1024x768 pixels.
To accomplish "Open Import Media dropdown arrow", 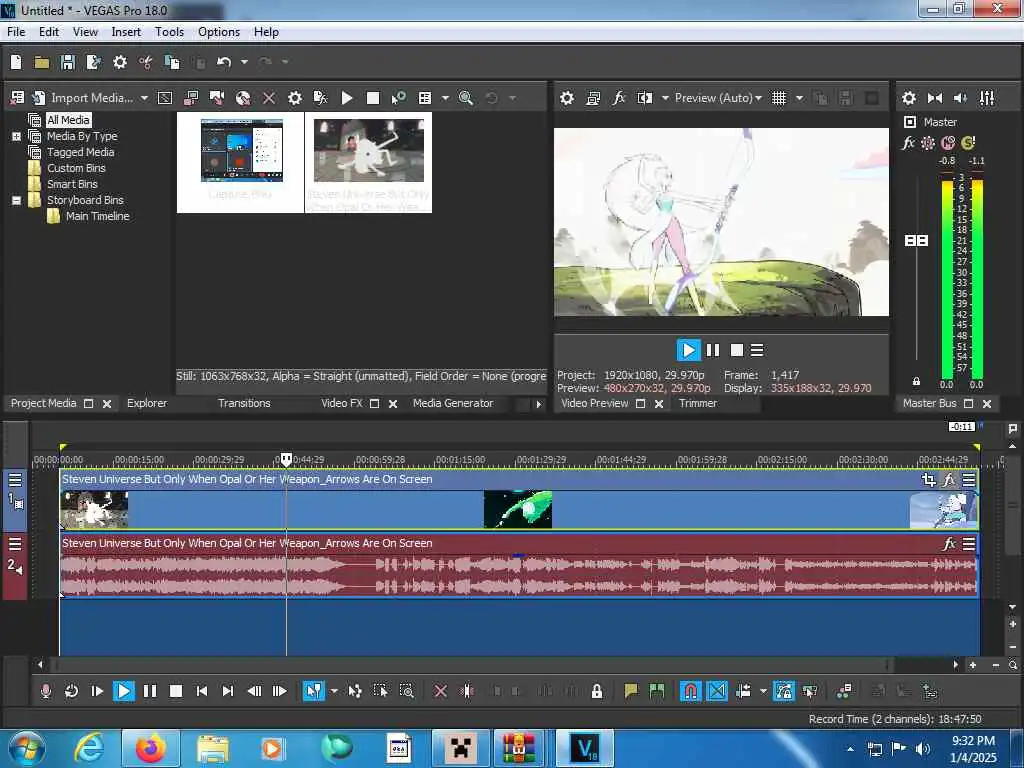I will click(144, 98).
